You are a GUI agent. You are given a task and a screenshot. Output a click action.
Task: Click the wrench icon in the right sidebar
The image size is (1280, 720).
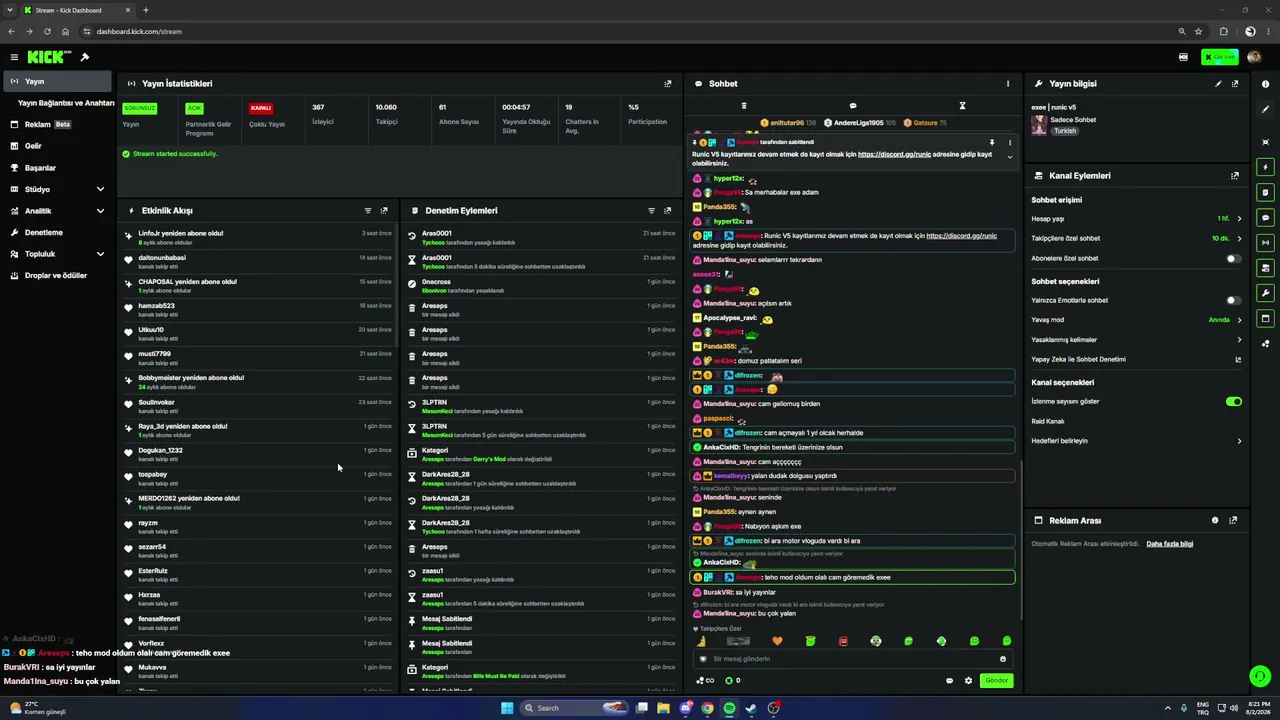click(1265, 293)
